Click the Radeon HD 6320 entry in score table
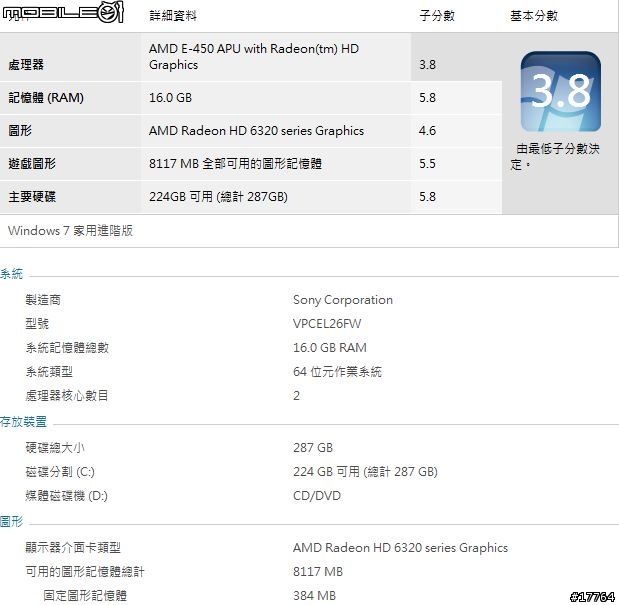619x605 pixels. pos(257,131)
